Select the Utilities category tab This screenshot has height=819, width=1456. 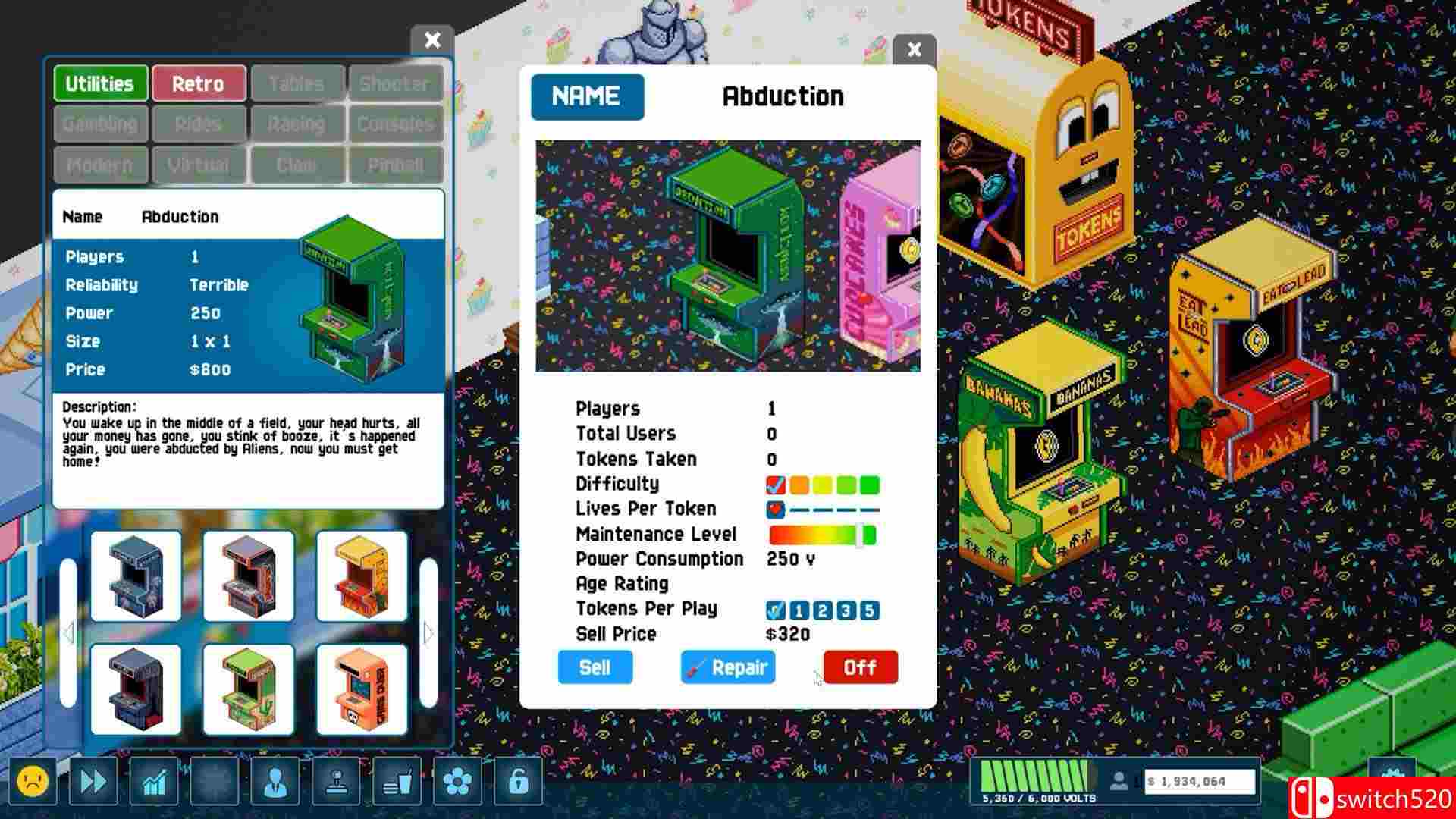pos(100,82)
